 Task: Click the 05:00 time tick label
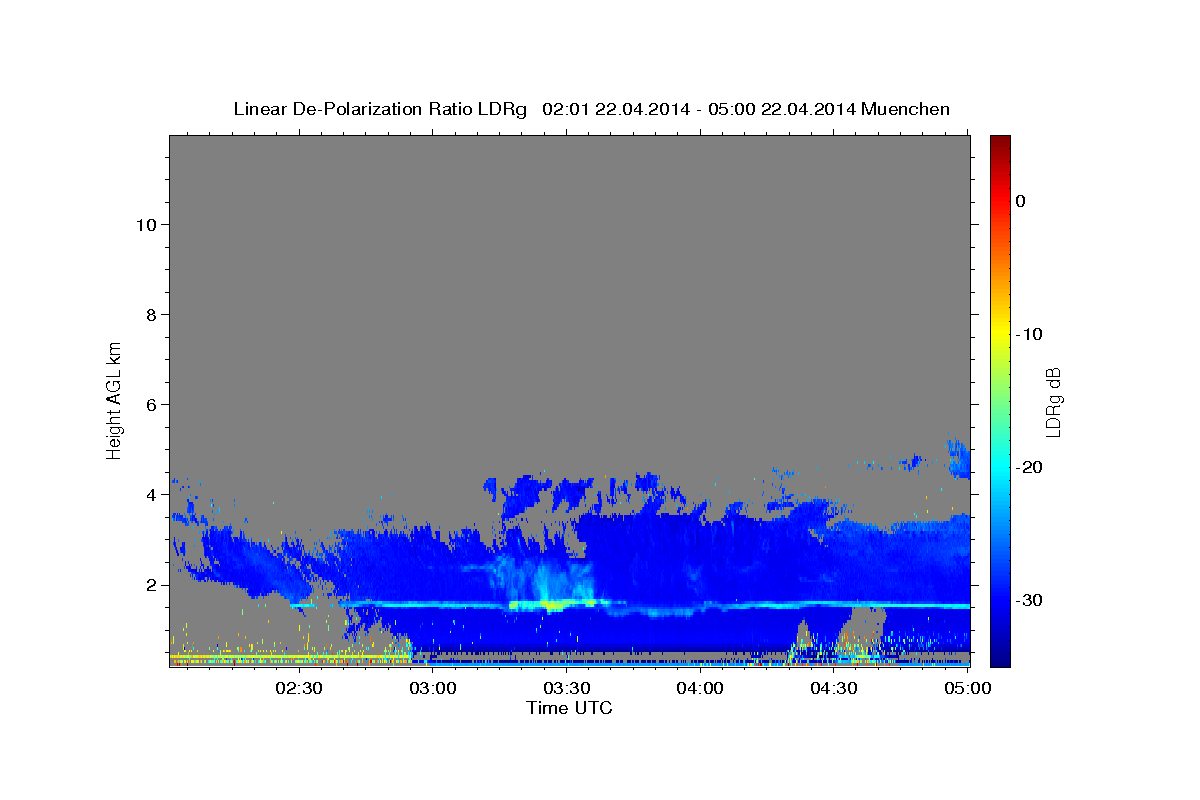click(967, 688)
